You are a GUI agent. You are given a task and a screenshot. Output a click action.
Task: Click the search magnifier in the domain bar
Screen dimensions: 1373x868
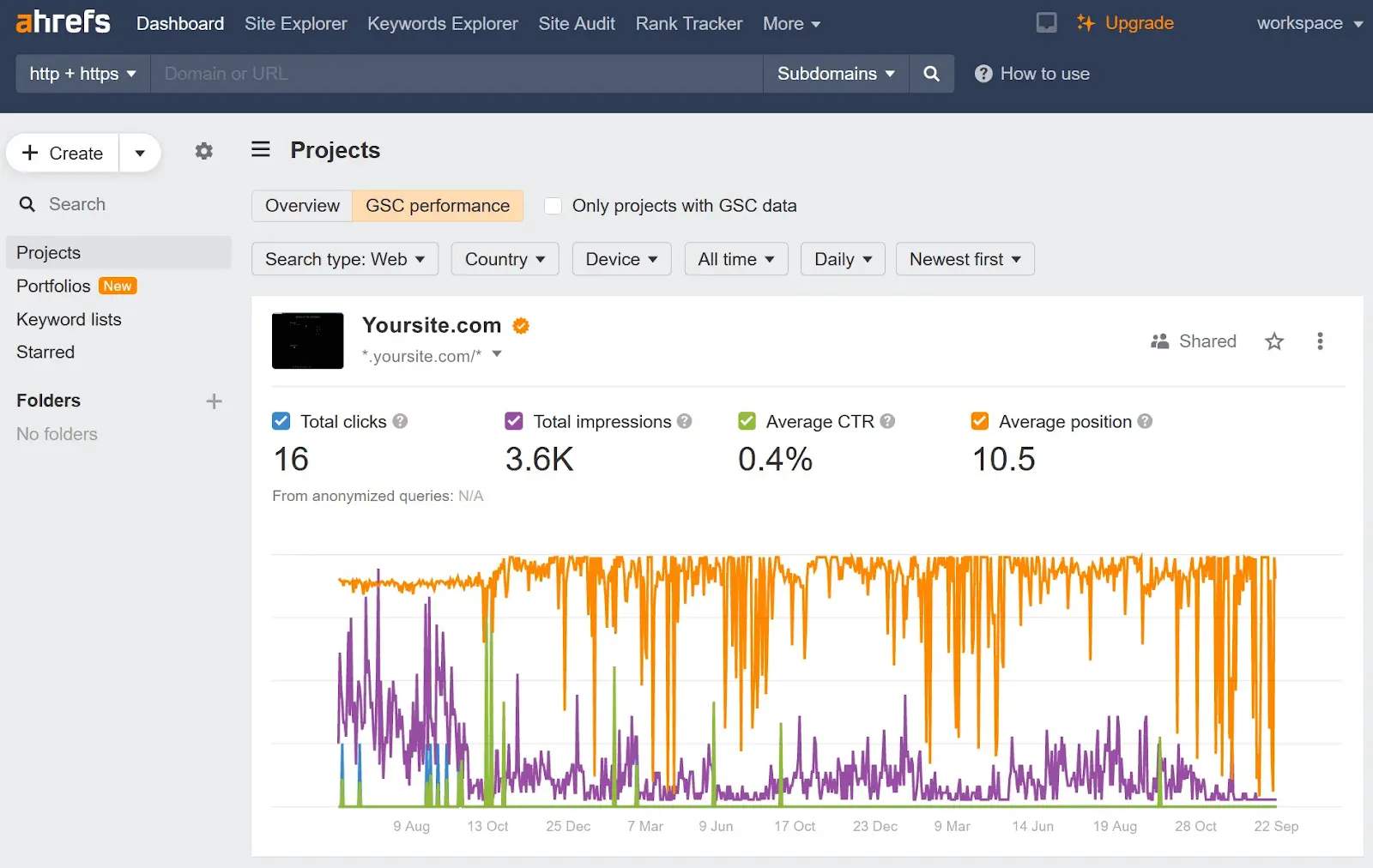pyautogui.click(x=931, y=74)
